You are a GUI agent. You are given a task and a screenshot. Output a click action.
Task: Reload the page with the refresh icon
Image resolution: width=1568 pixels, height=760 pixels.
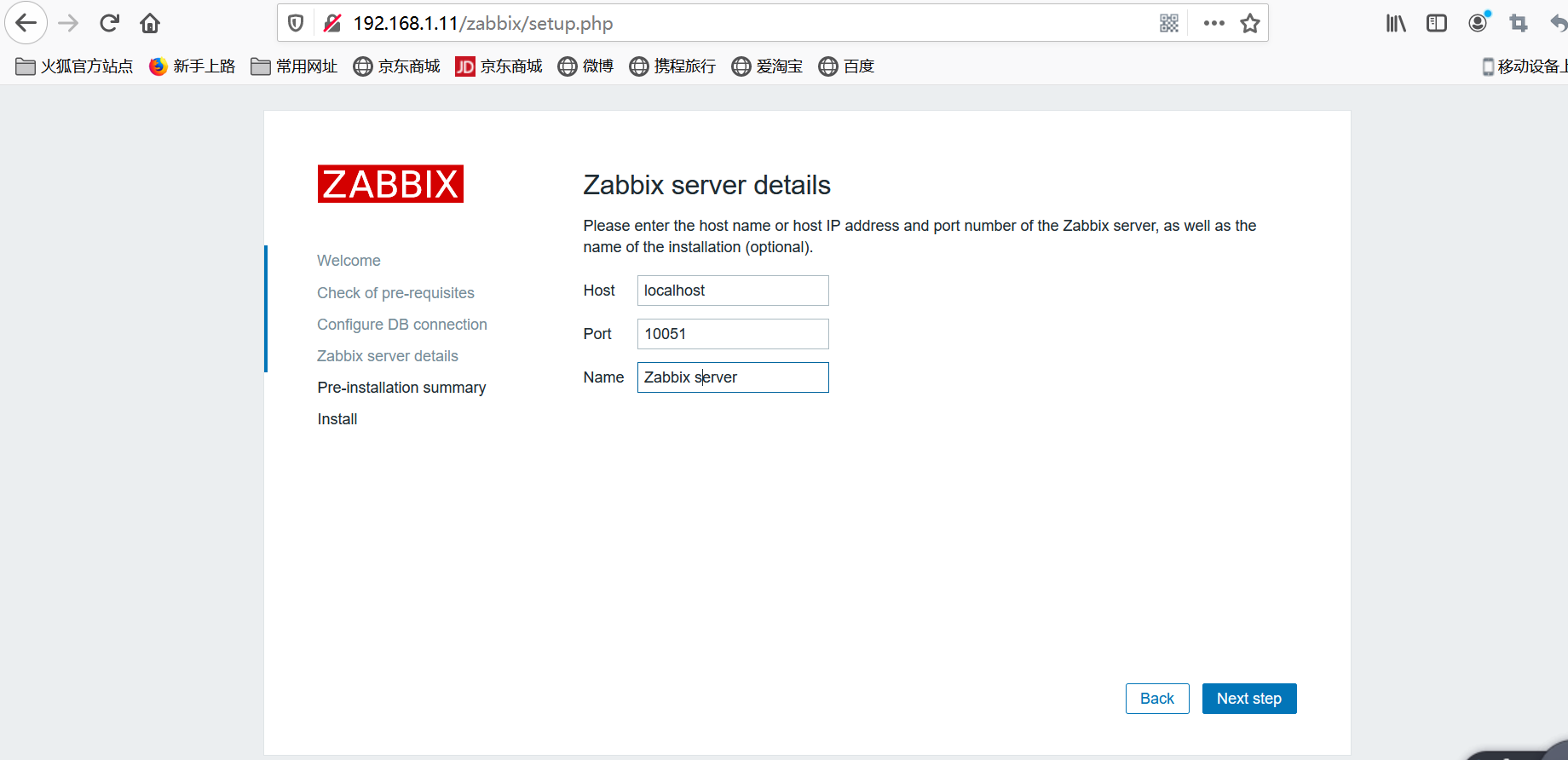pos(109,23)
